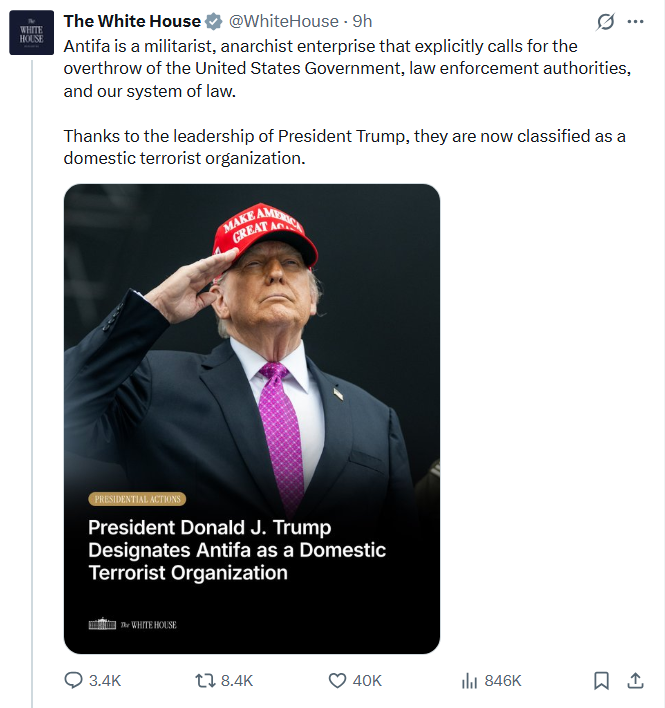
Task: Like the tweet with the heart icon
Action: (x=338, y=680)
